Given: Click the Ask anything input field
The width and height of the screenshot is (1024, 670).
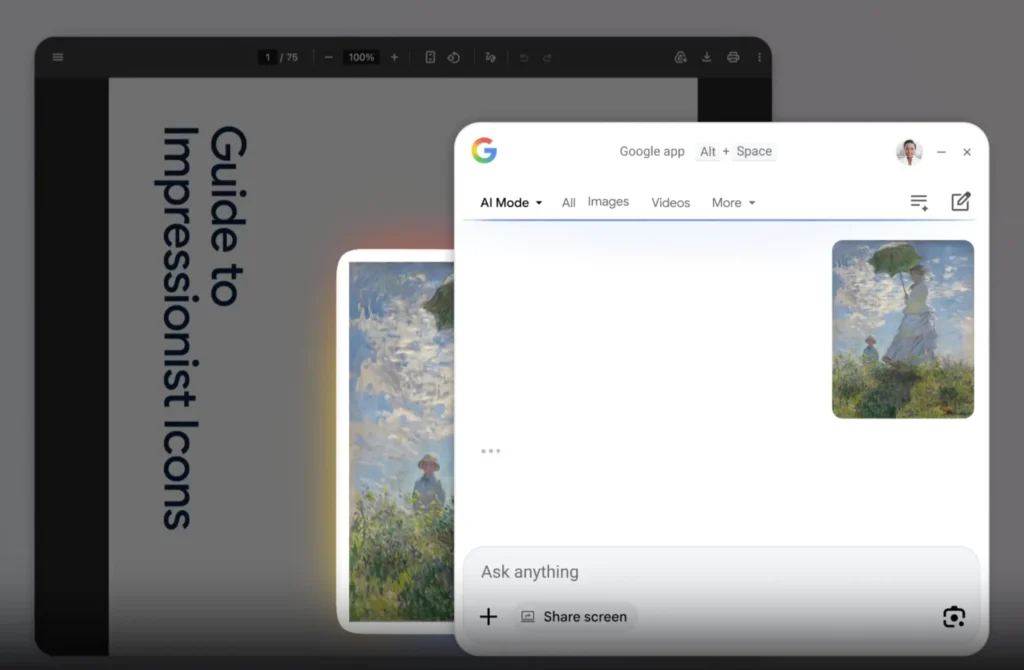Looking at the screenshot, I should click(700, 572).
